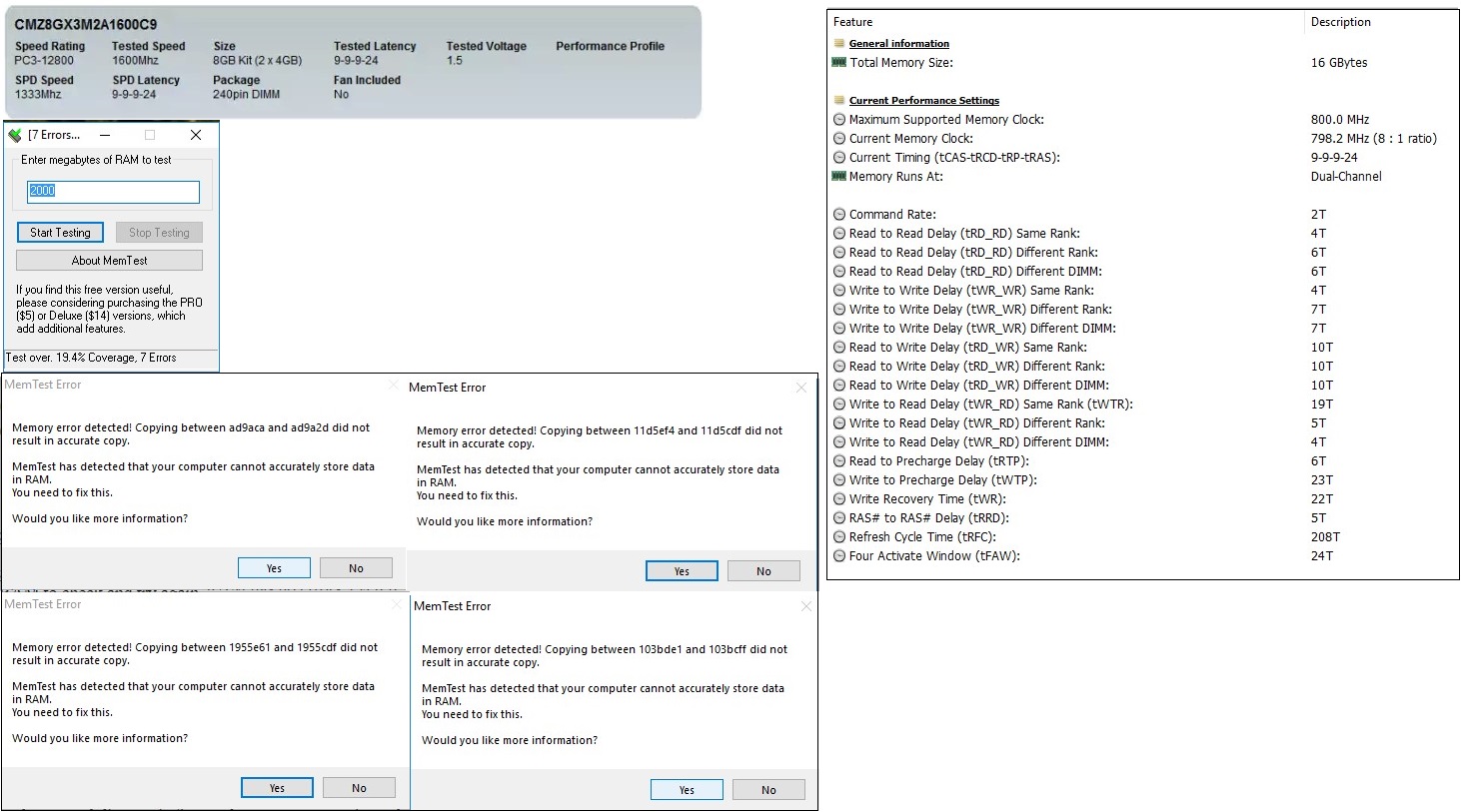Click icon beside Read to Precharge Delay (tRTP)
Image resolution: width=1461 pixels, height=812 pixels.
coord(839,460)
